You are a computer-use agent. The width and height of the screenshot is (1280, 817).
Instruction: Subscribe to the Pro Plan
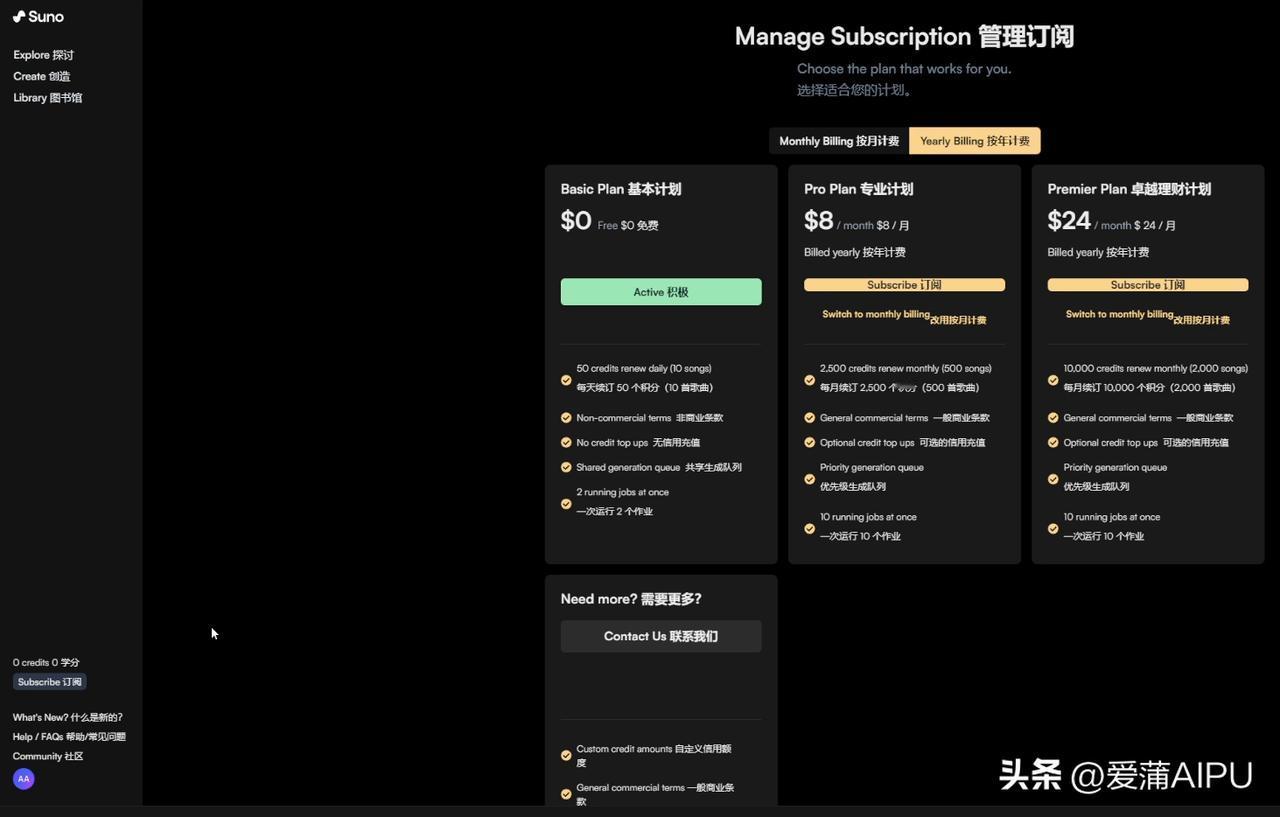coord(904,285)
